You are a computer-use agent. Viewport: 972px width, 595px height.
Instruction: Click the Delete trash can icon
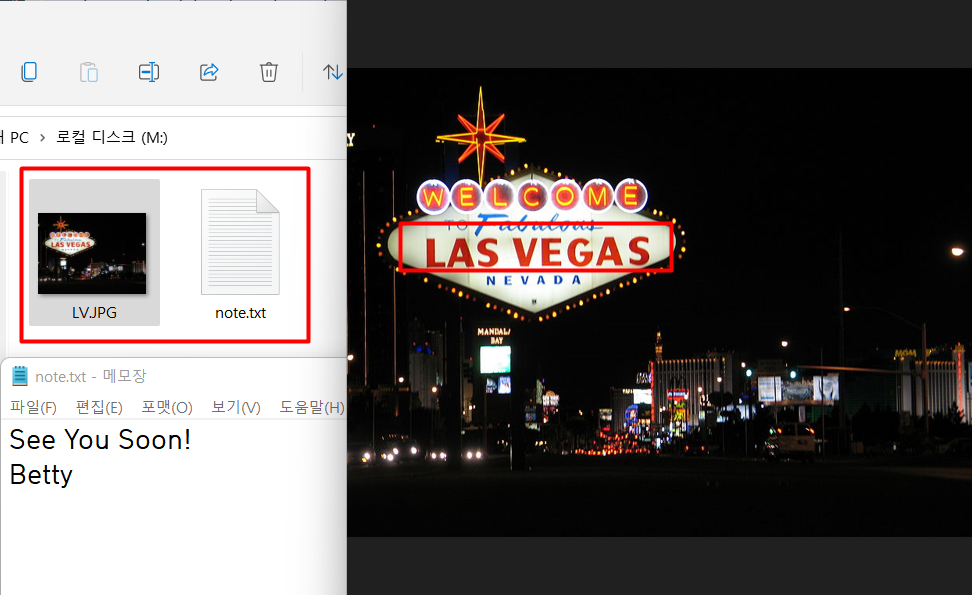pos(268,72)
